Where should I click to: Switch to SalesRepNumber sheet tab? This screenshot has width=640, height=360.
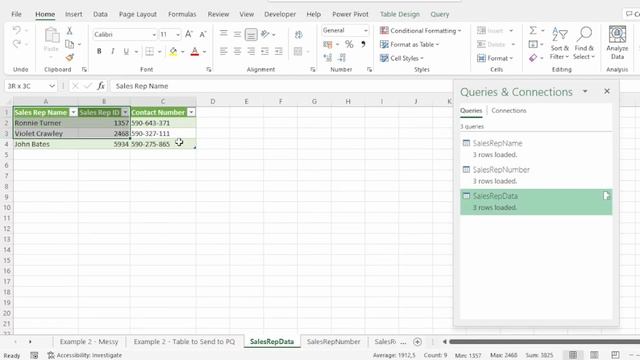point(333,342)
